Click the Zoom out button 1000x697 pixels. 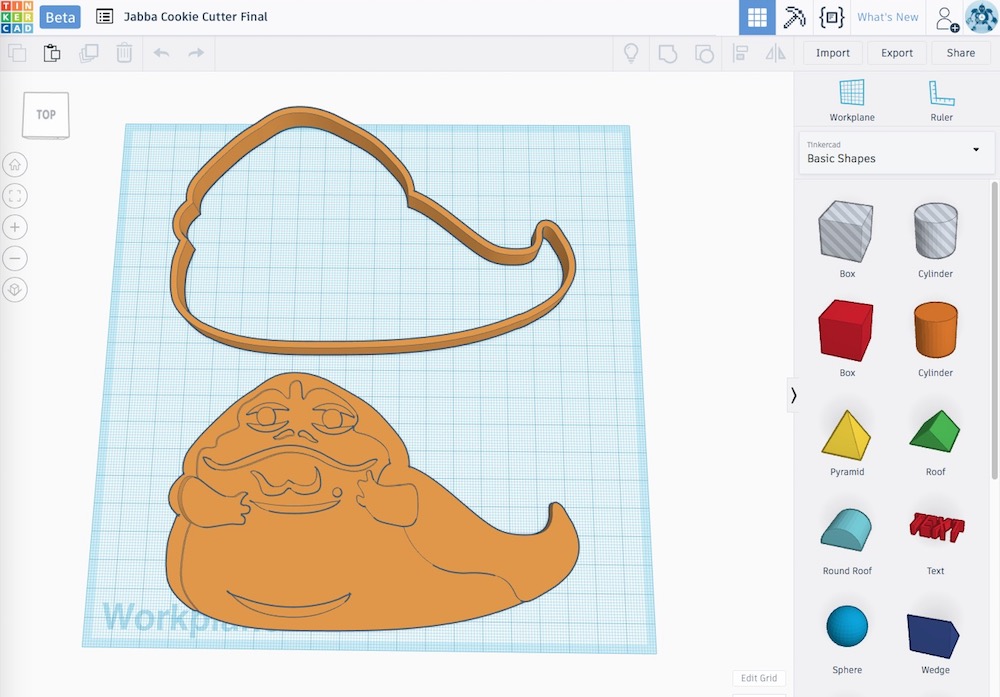(16, 258)
